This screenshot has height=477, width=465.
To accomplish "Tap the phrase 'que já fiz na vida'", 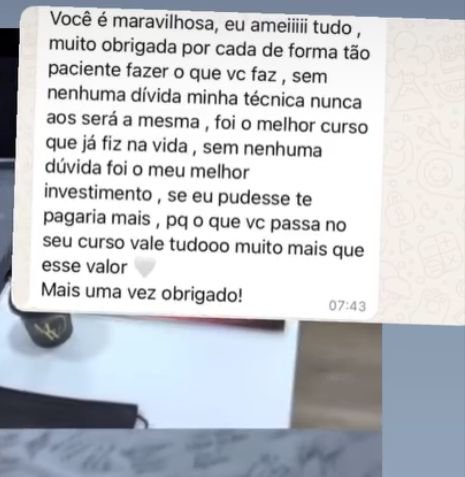I will [x=117, y=145].
